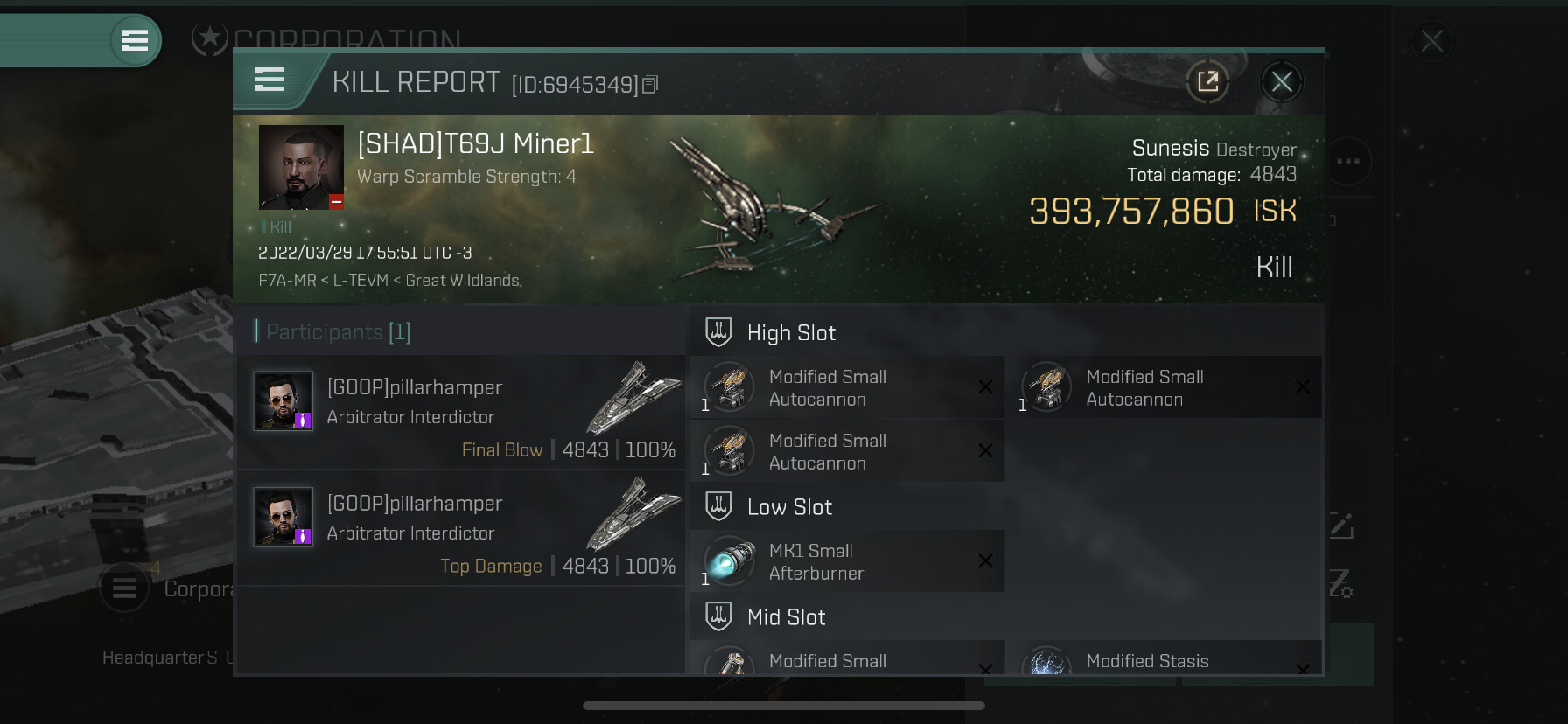Screen dimensions: 1568x724
Task: Click the Modified Stasis module icon
Action: click(x=1046, y=660)
